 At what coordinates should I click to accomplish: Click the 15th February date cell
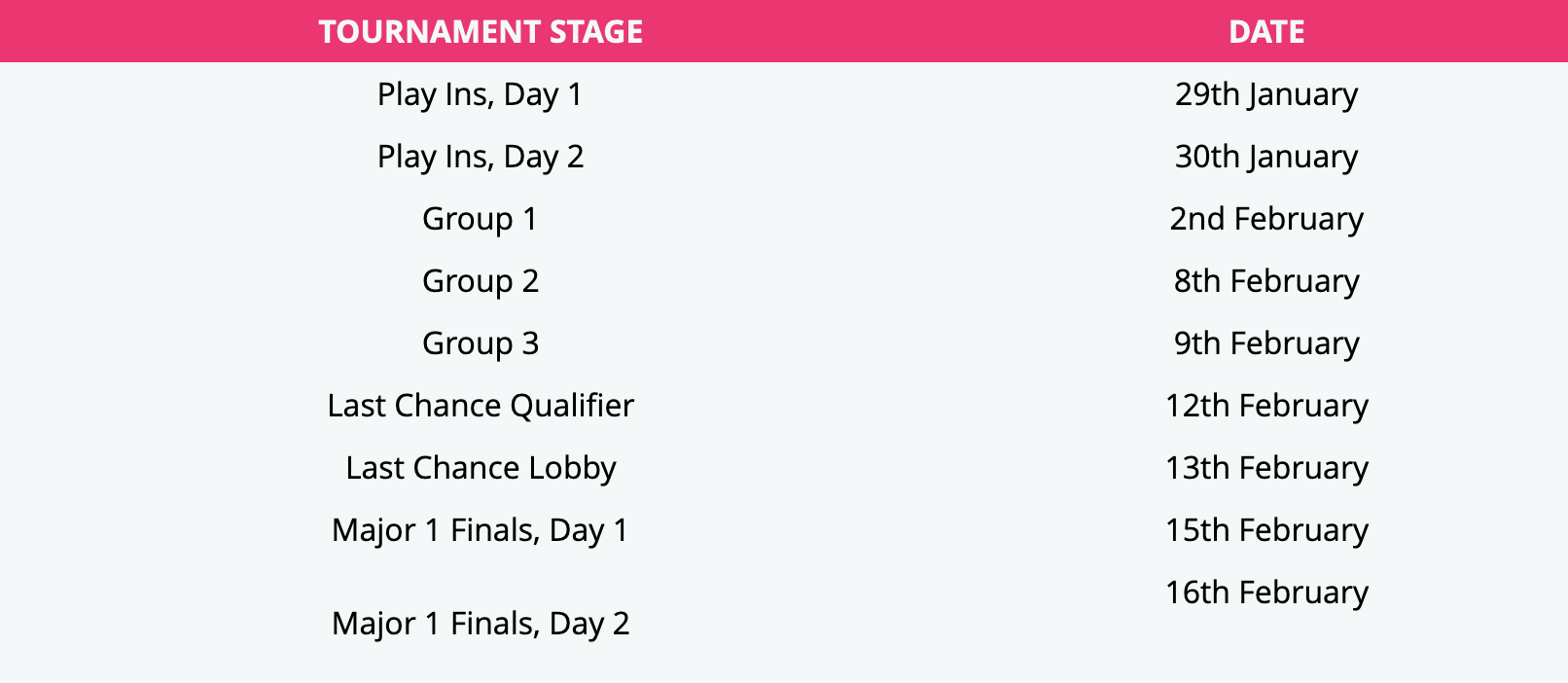point(1265,530)
